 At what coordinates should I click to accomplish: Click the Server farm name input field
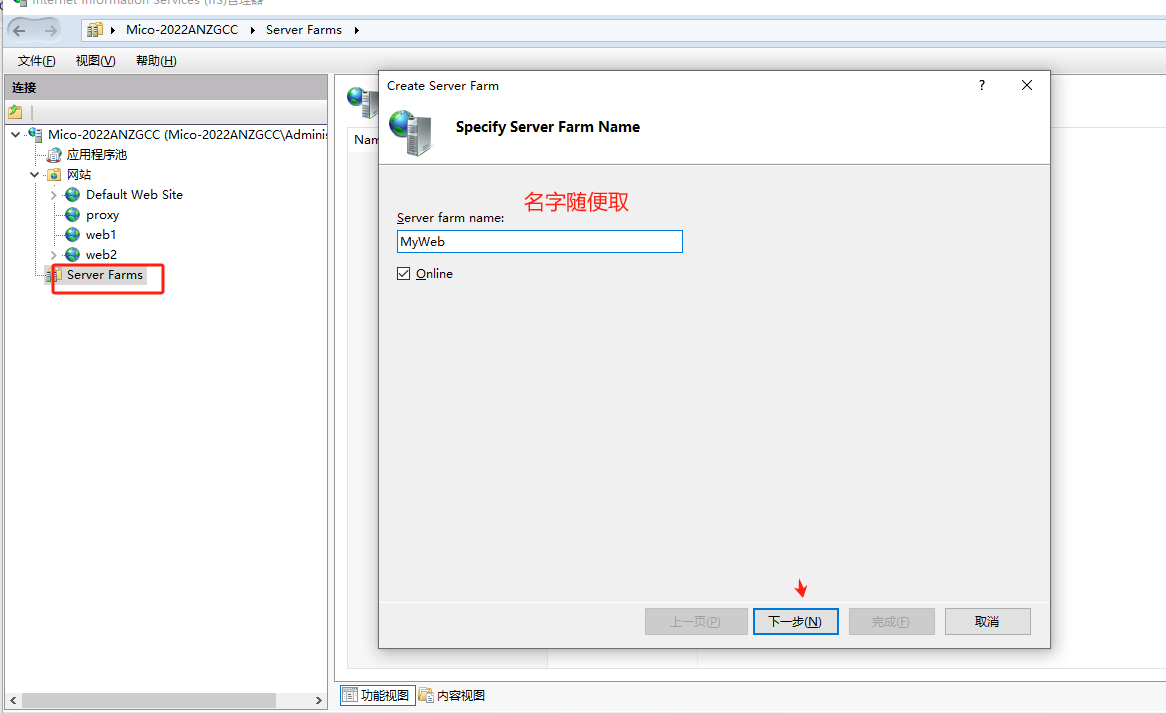coord(539,242)
